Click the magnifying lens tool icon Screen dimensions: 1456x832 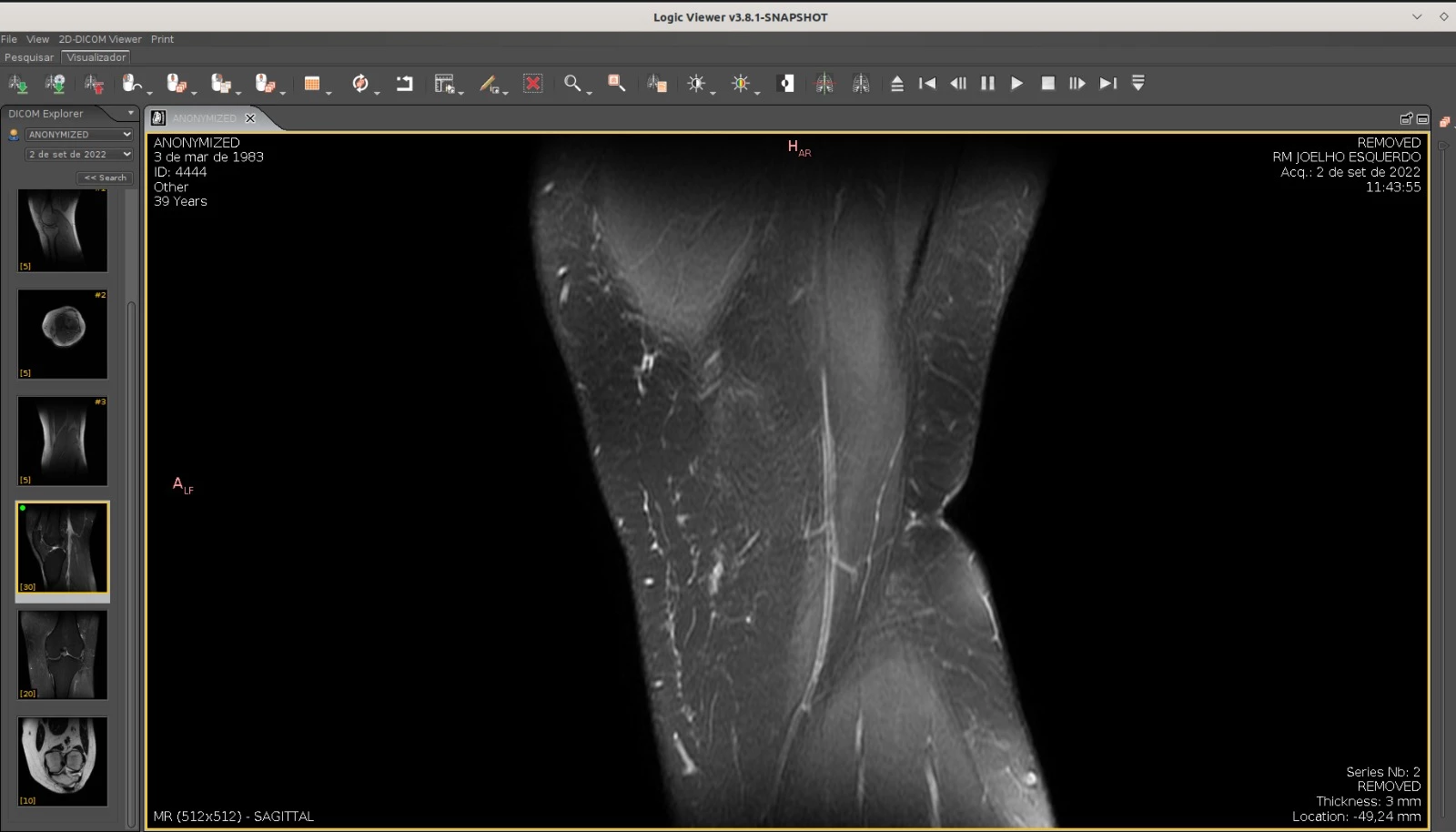pos(617,84)
